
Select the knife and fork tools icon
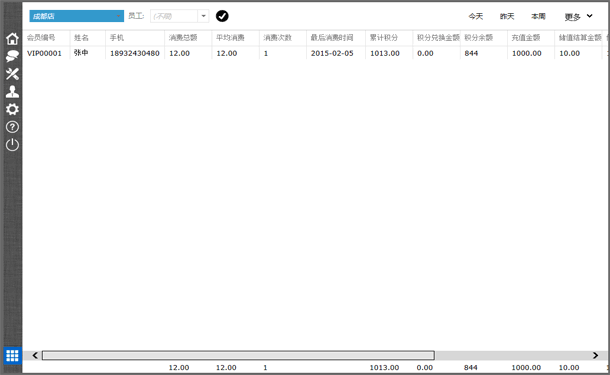12,74
